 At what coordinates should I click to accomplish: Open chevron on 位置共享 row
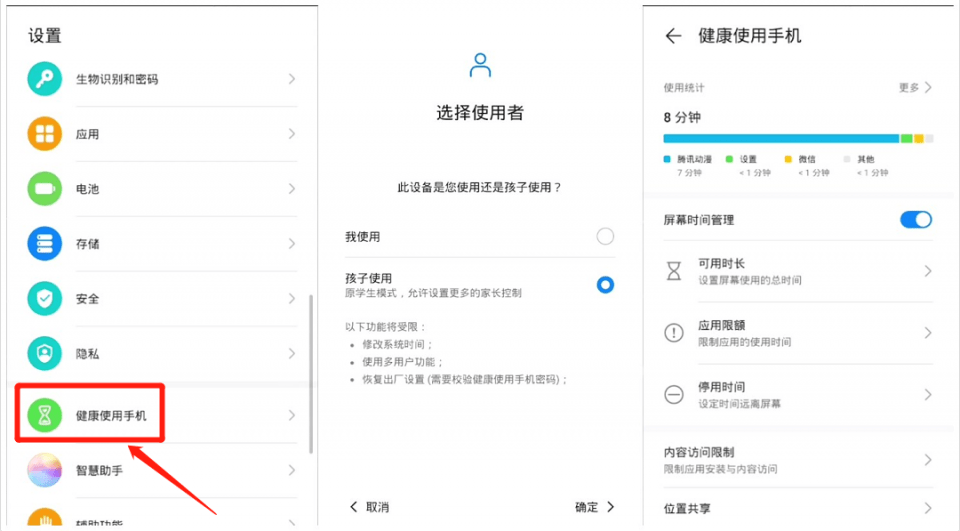pyautogui.click(x=928, y=508)
